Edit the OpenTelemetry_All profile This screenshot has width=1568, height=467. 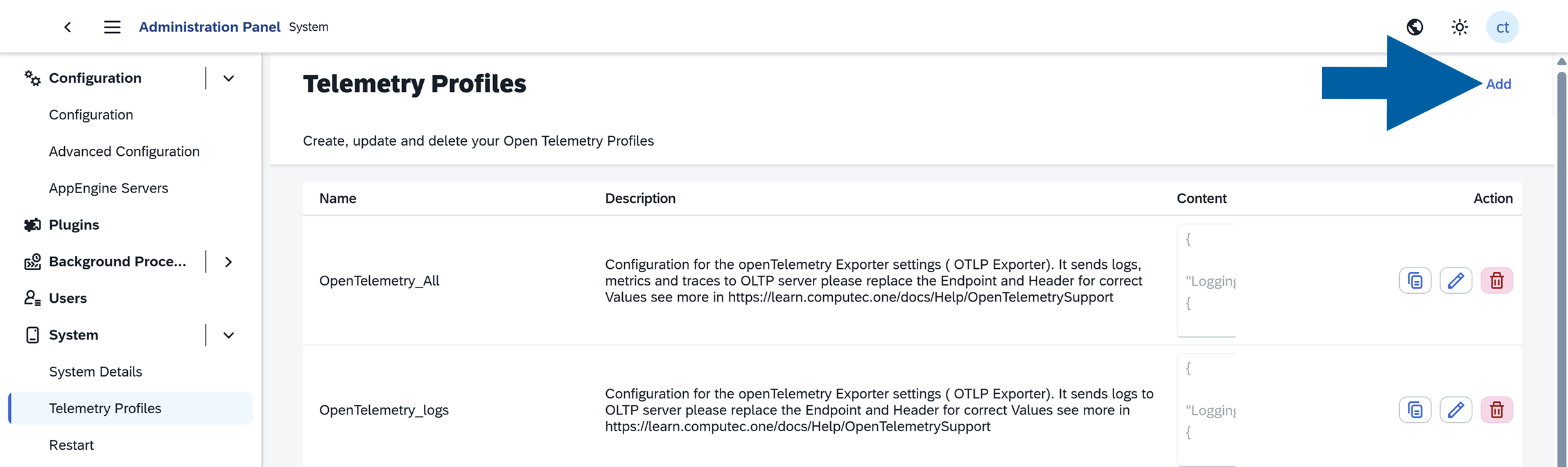(x=1456, y=281)
